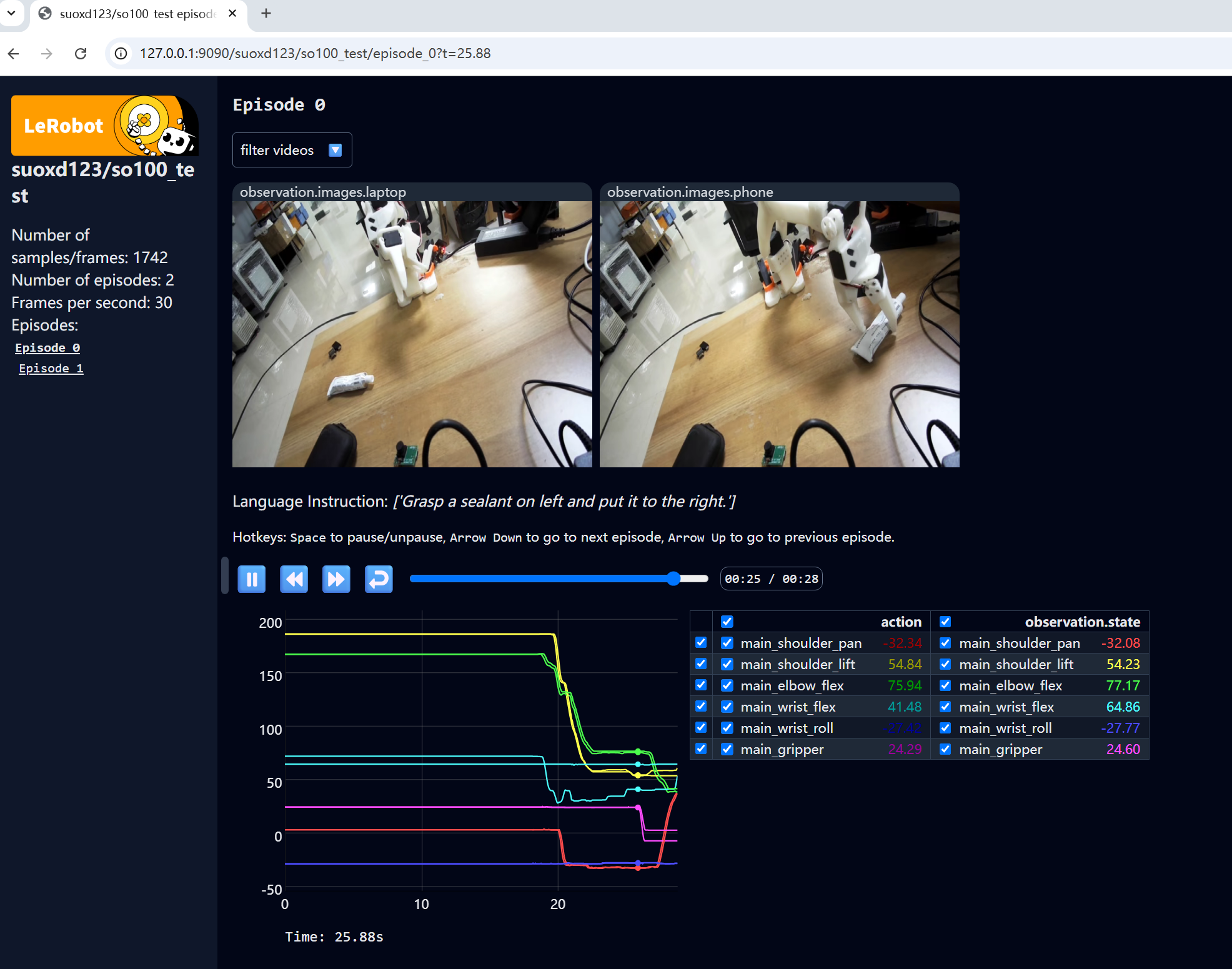Click the site info icon in address bar

[x=121, y=54]
